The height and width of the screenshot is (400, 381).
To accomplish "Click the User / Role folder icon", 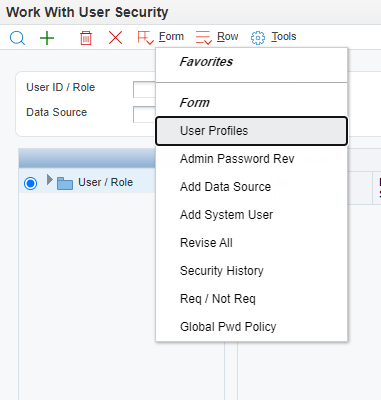I will tap(65, 183).
